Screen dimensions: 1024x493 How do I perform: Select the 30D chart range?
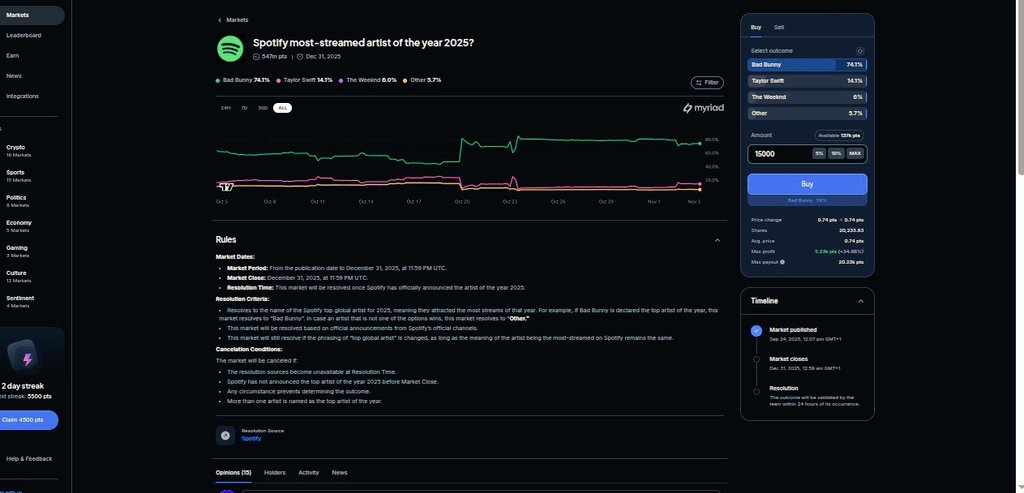click(x=263, y=108)
